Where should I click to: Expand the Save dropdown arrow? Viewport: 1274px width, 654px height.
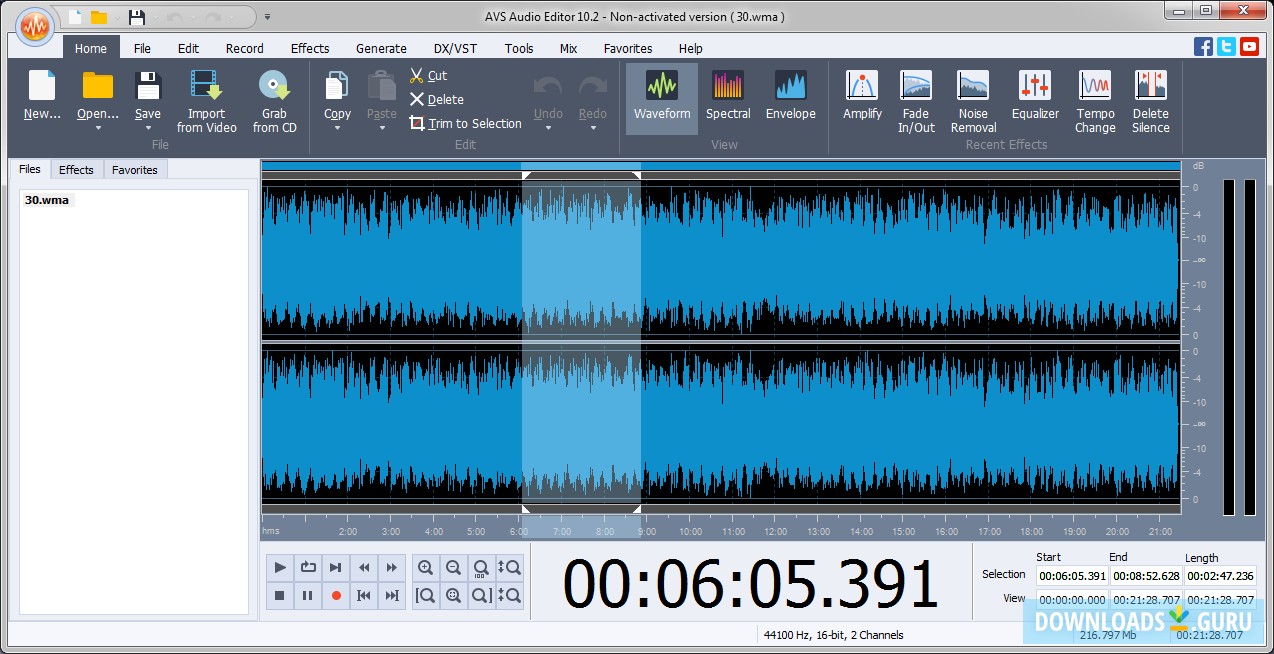pos(147,125)
